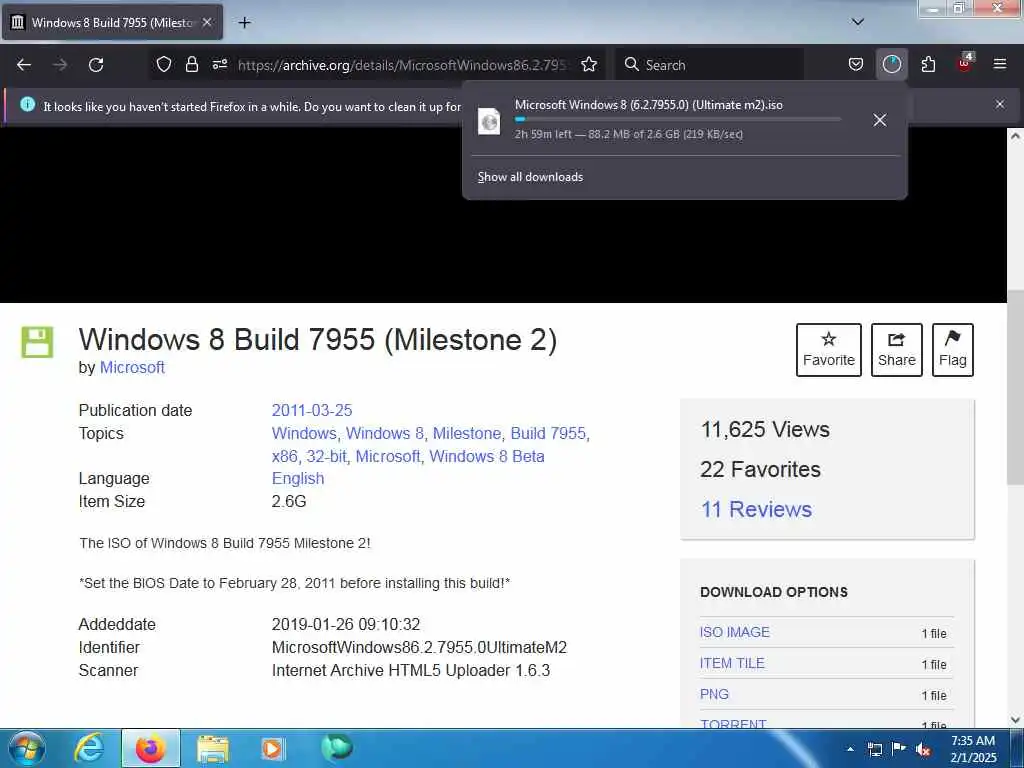Reload the page with the refresh icon
This screenshot has width=1024, height=768.
point(96,65)
